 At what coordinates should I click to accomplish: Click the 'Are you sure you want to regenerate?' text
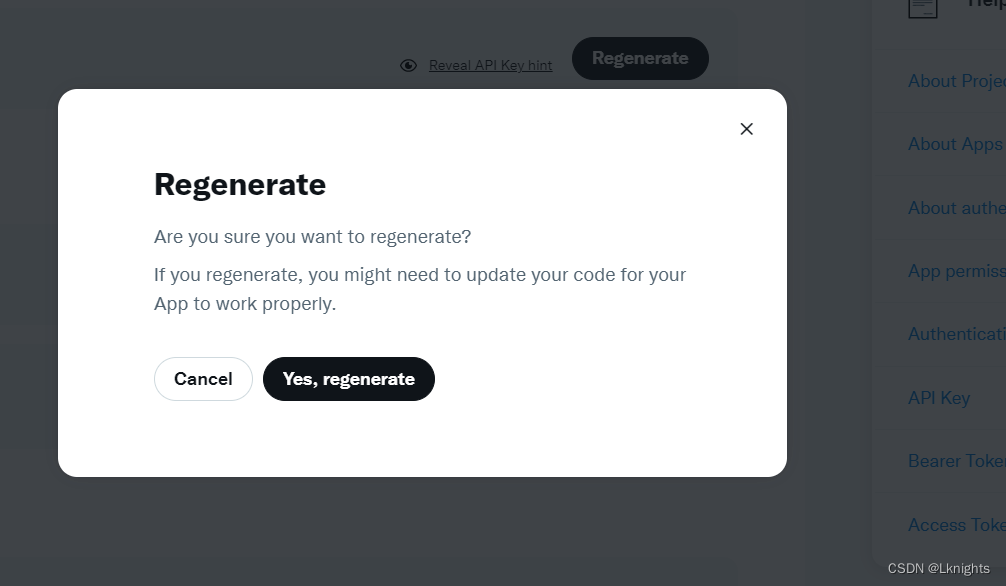tap(312, 237)
